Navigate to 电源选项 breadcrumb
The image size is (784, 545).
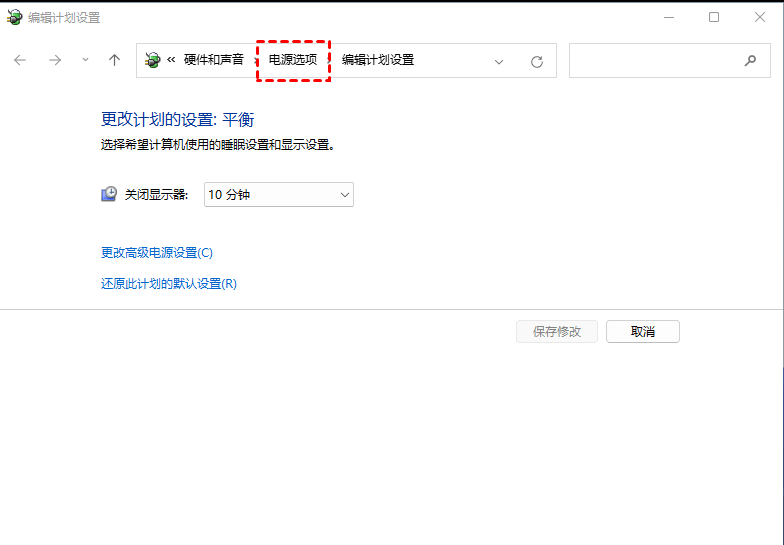point(293,60)
